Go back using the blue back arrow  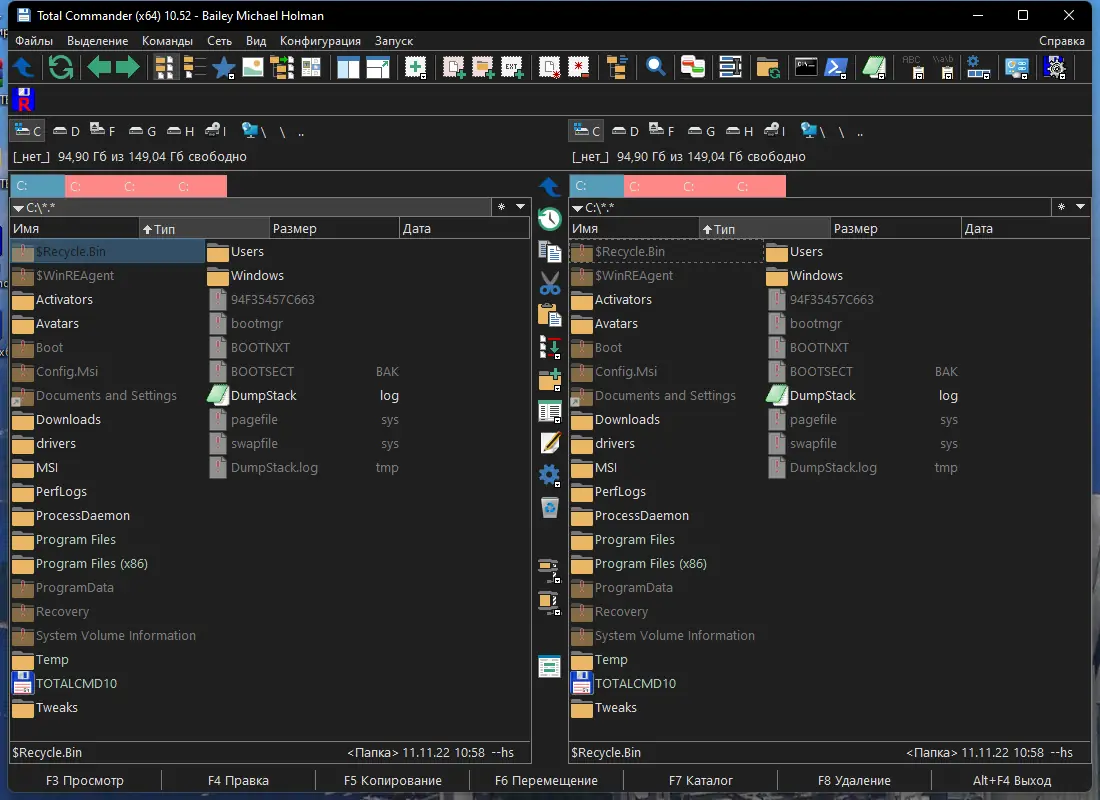point(22,67)
